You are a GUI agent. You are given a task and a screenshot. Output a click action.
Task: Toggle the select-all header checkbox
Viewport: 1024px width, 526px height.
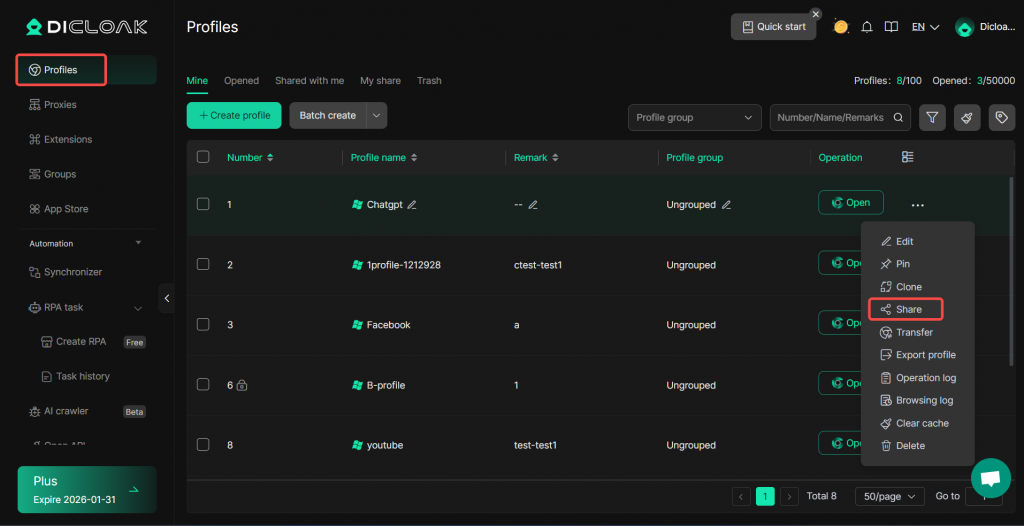[x=203, y=157]
